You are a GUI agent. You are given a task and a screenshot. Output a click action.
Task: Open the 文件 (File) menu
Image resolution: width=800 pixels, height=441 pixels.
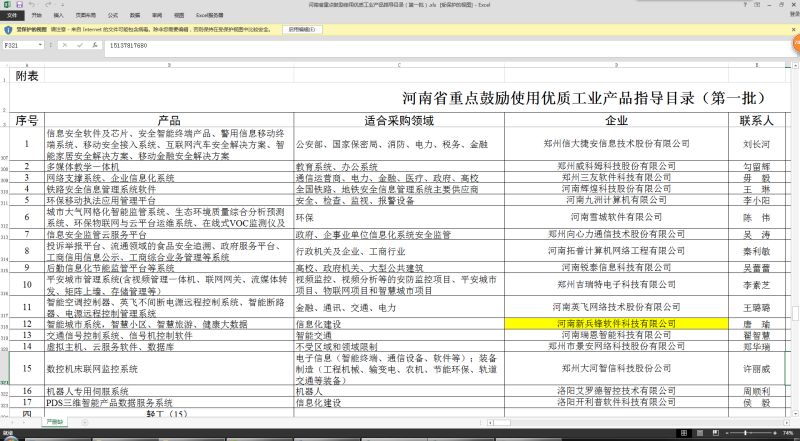pos(11,17)
